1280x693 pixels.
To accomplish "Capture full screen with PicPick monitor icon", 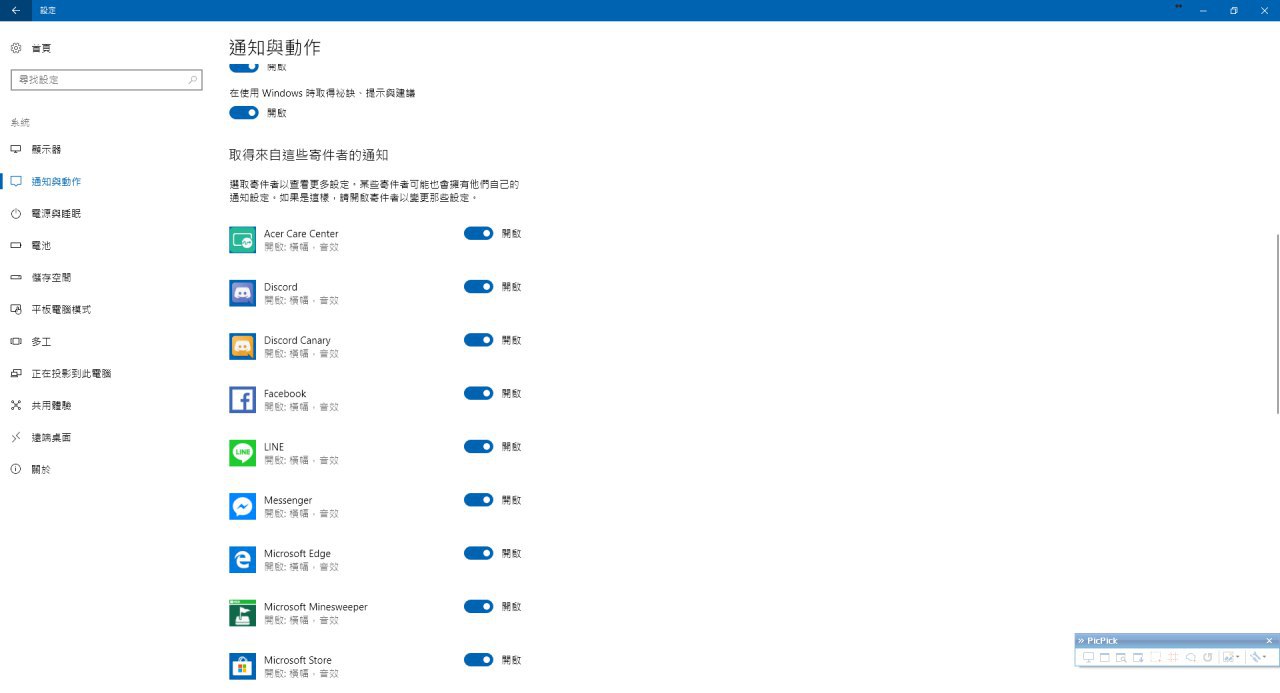I will point(1088,657).
